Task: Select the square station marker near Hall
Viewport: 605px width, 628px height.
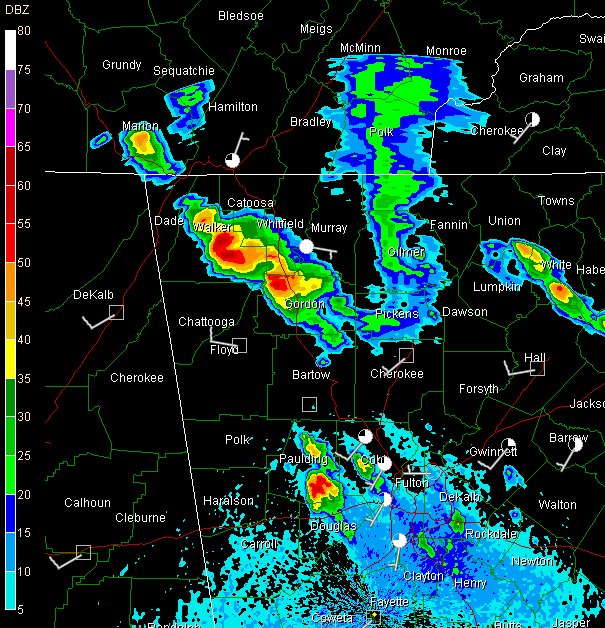Action: tap(537, 368)
